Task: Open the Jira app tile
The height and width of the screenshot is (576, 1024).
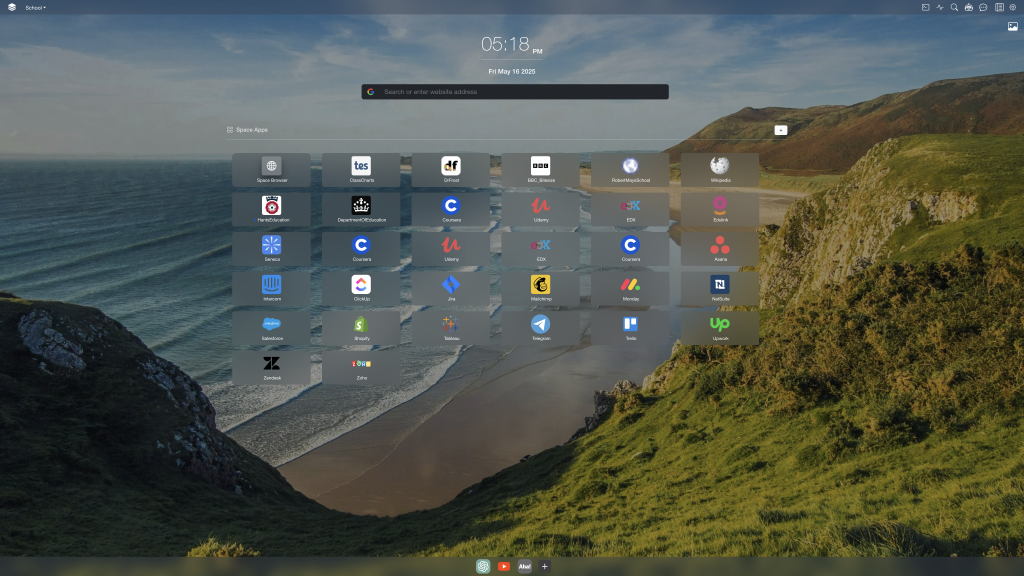Action: pos(451,289)
